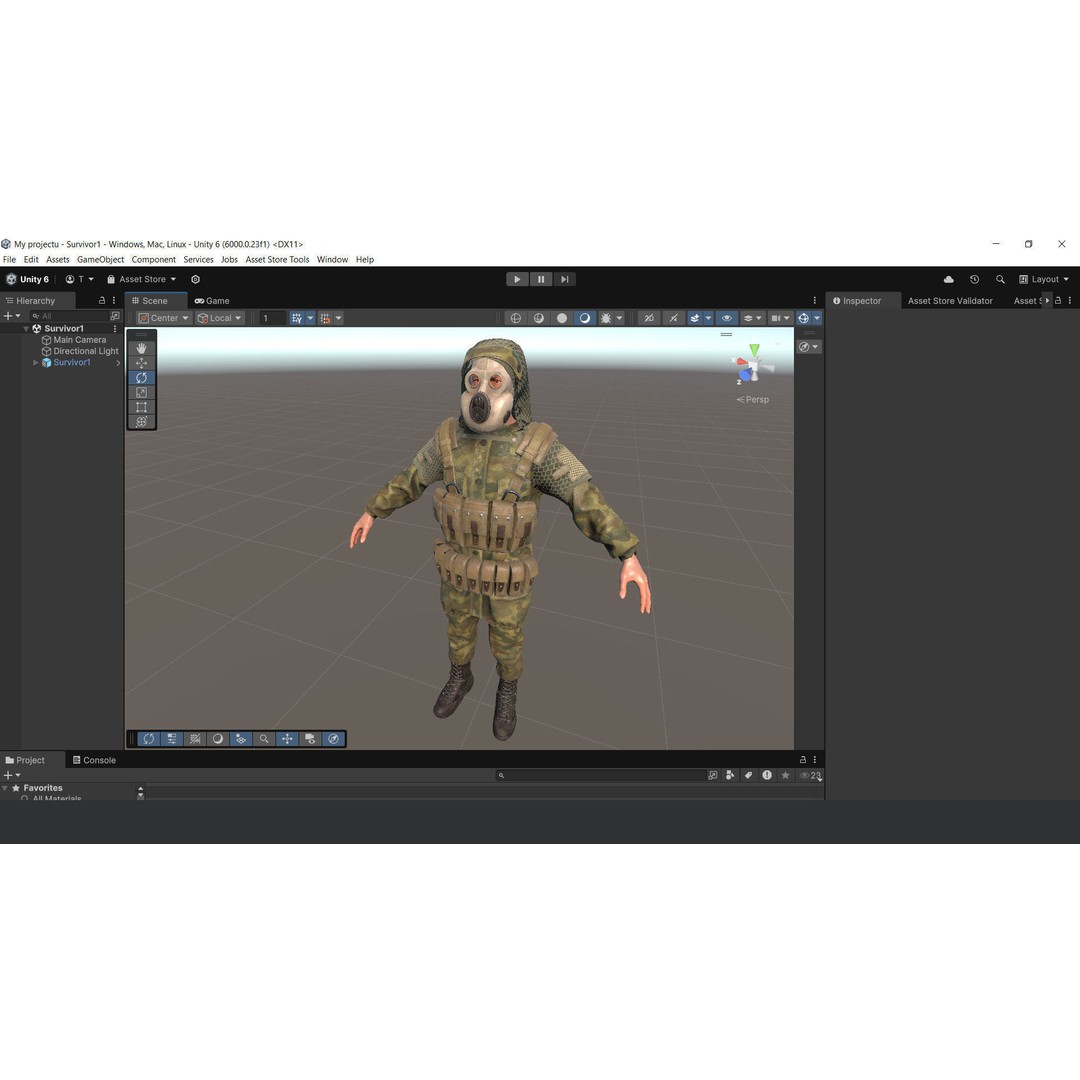Open the Asset Store Tools menu
1080x1080 pixels.
[278, 260]
